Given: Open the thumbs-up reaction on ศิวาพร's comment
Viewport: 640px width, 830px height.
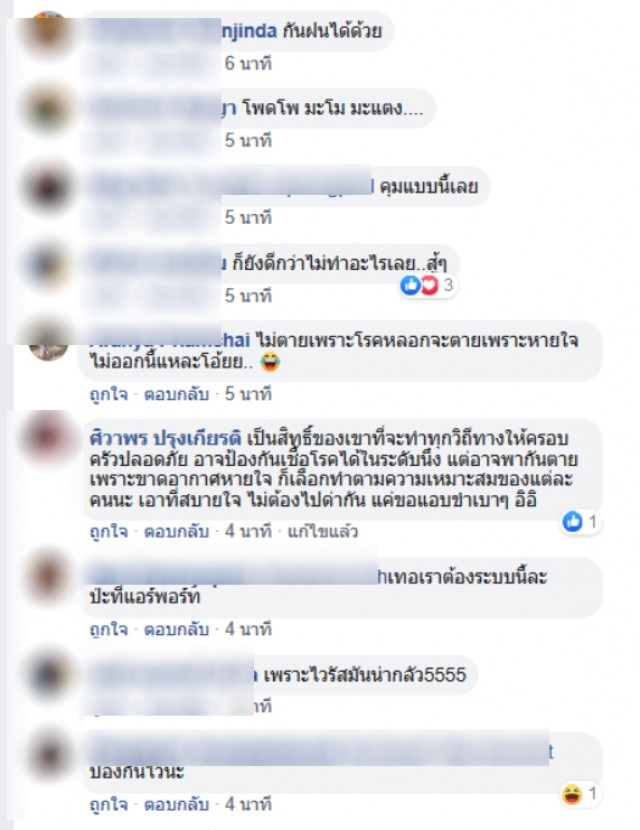Looking at the screenshot, I should coord(581,521).
